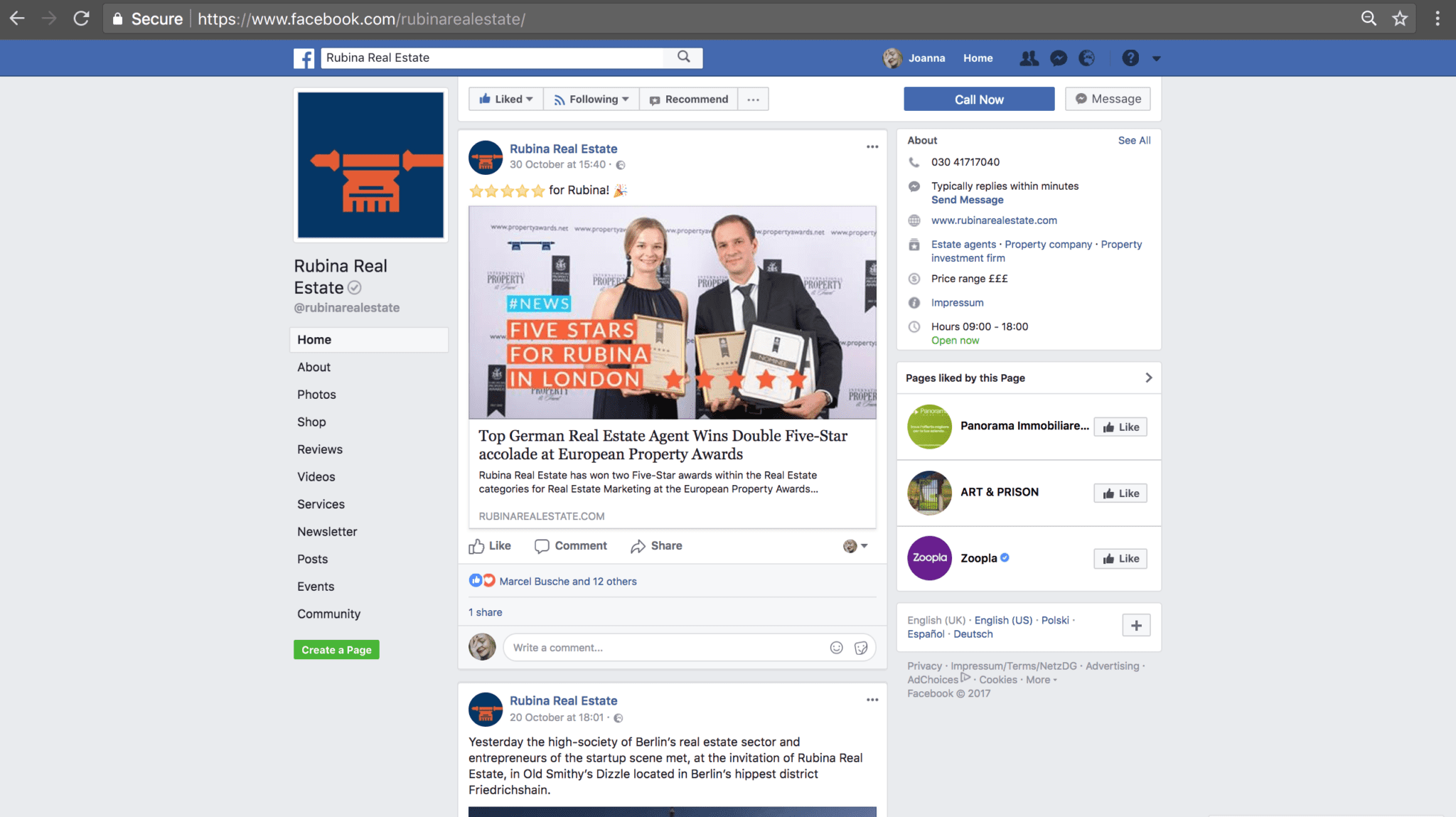Open the Liked dropdown button
This screenshot has width=1456, height=817.
[506, 99]
